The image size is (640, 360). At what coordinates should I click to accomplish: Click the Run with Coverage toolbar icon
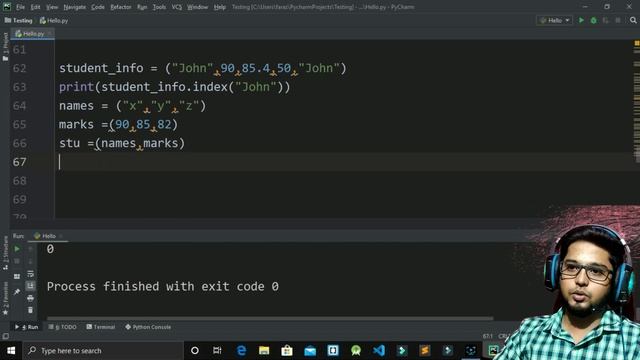coord(606,20)
